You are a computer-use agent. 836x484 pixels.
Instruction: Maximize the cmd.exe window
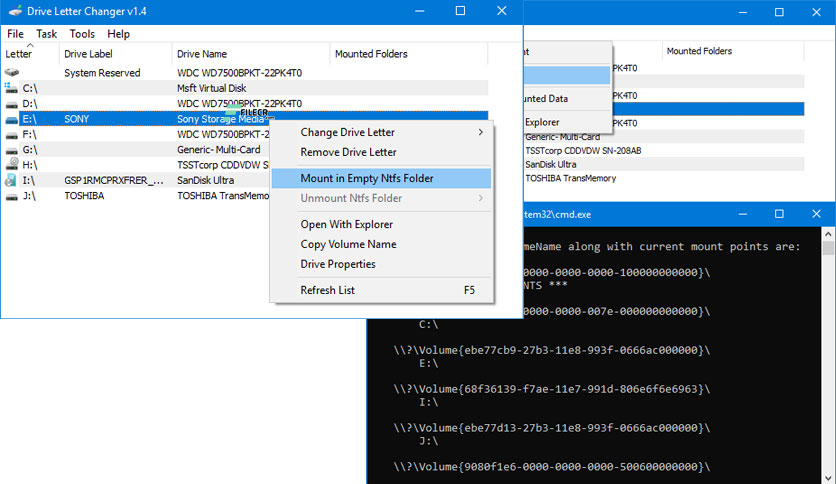coord(779,214)
